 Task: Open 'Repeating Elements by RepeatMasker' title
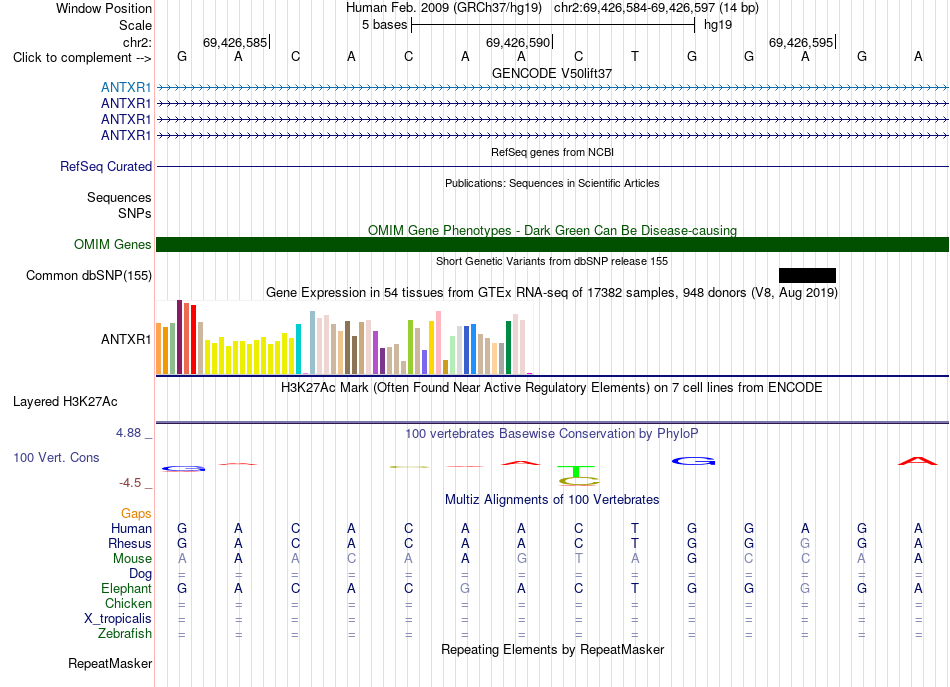552,650
